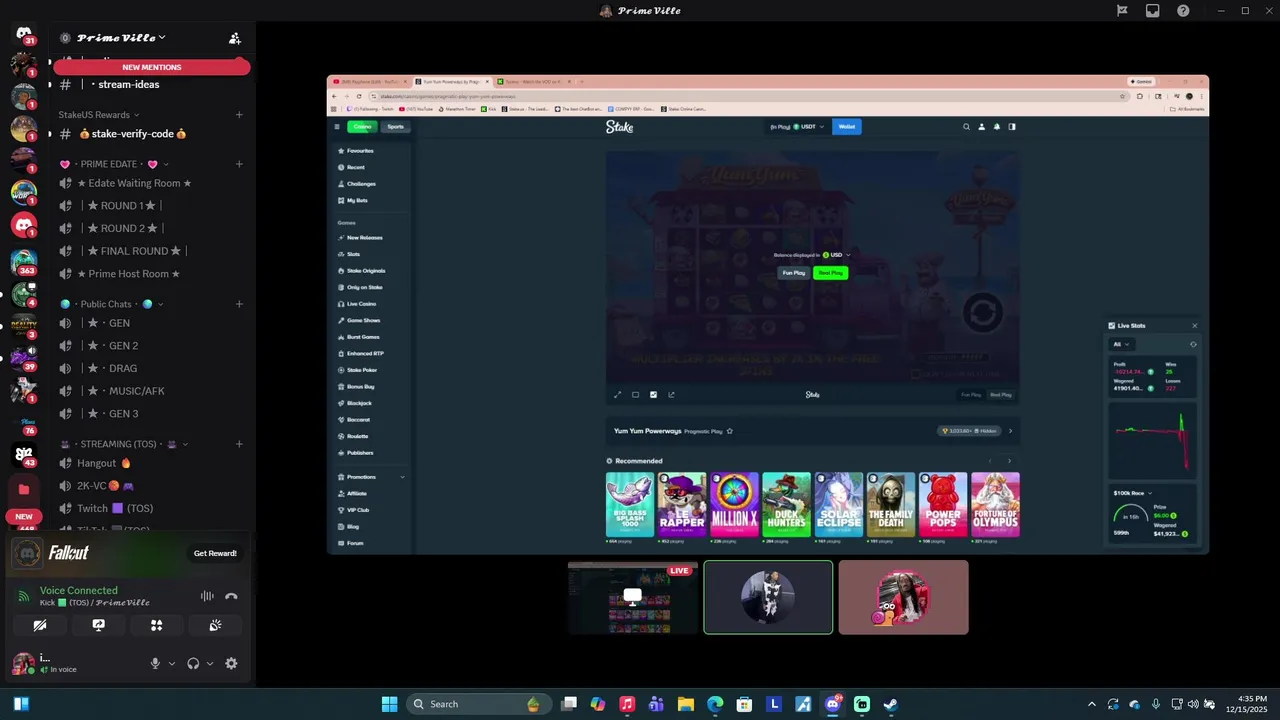Select the pink-background participant tile
Screen dimensions: 1280x720
tap(903, 597)
